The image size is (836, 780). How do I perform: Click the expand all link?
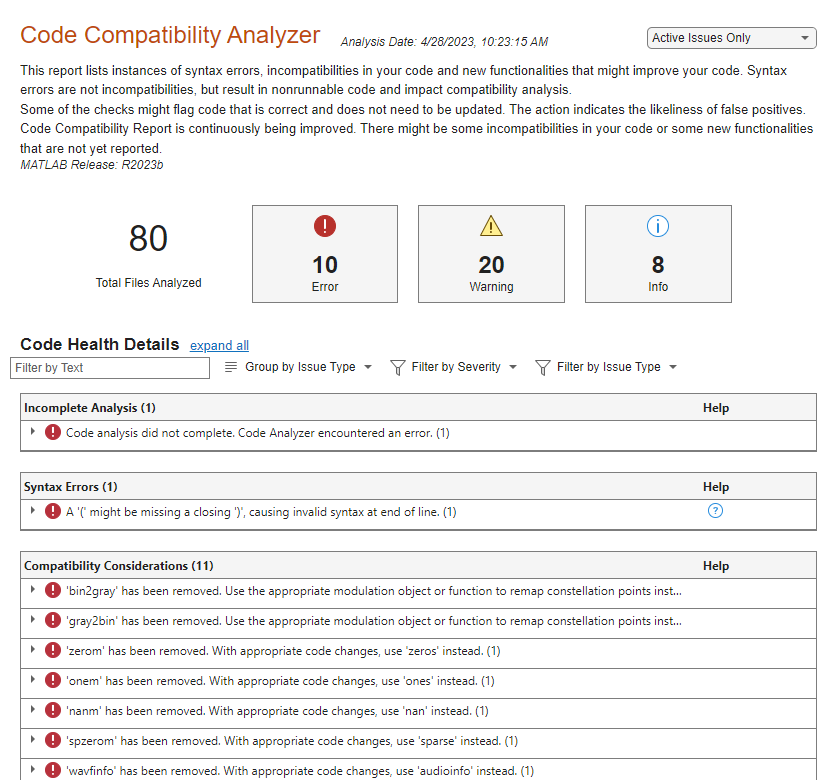[x=219, y=345]
